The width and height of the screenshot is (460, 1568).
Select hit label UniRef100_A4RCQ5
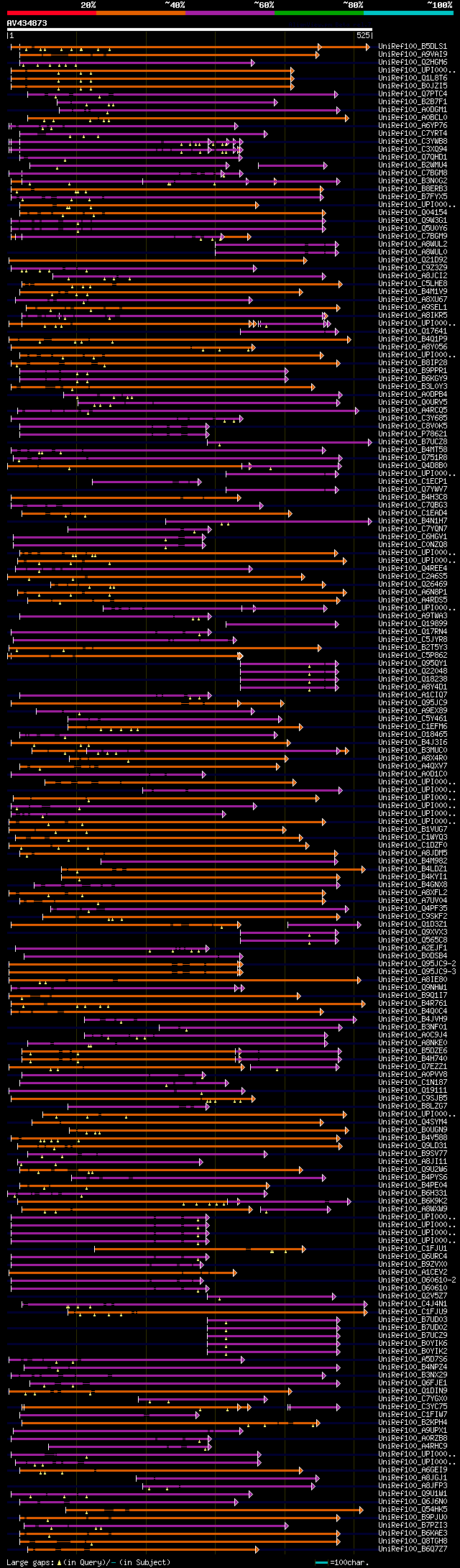413,411
